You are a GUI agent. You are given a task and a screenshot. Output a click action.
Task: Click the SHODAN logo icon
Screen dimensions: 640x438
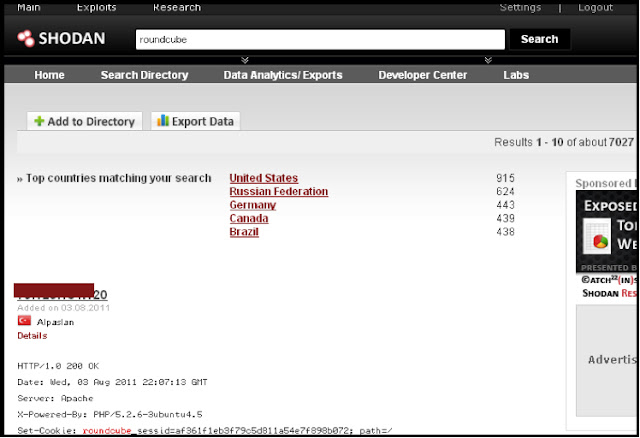click(26, 38)
